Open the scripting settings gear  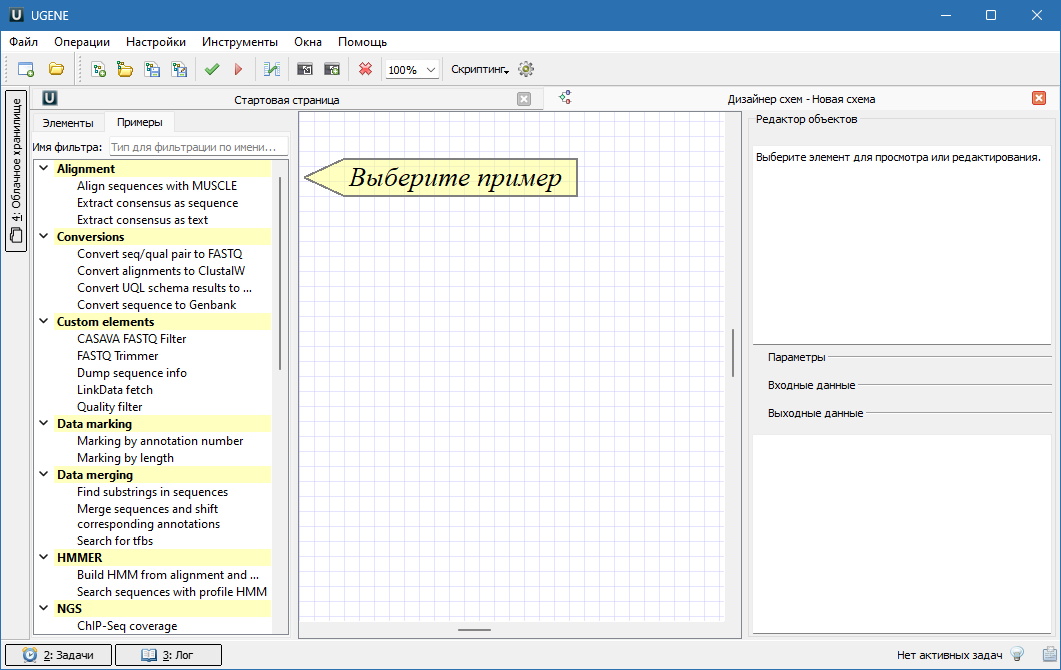525,69
